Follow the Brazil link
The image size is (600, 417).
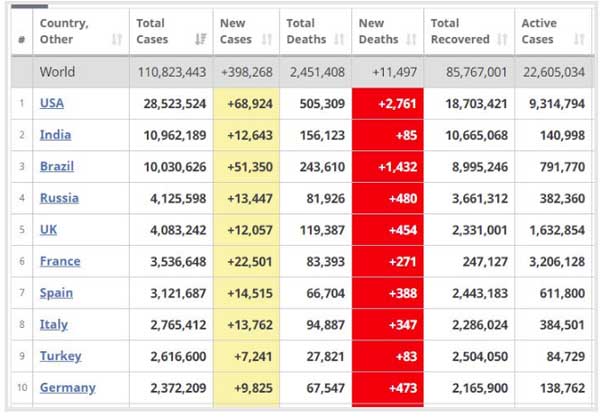[56, 167]
